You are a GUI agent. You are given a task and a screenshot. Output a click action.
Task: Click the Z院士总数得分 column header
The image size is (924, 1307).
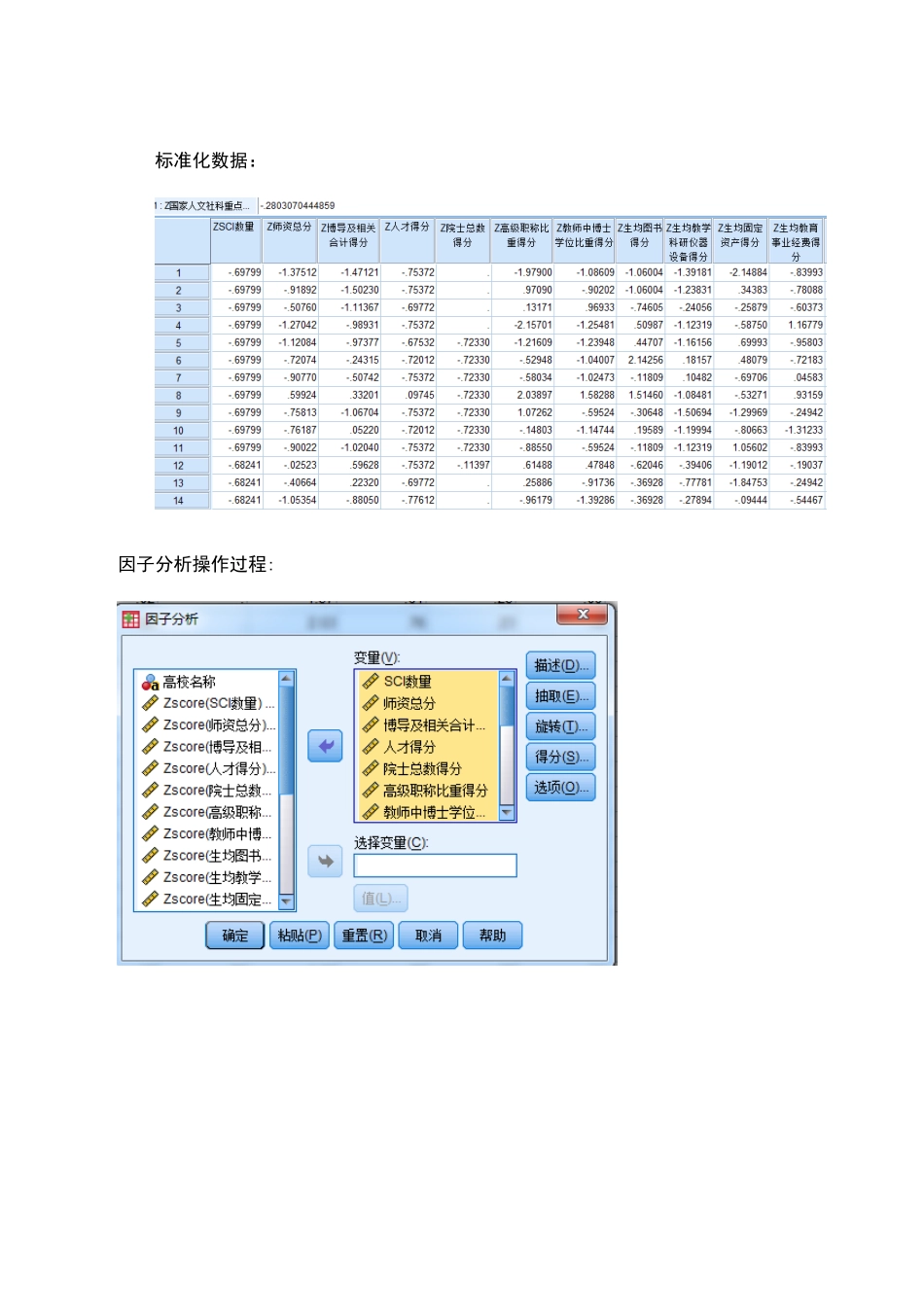[x=464, y=240]
